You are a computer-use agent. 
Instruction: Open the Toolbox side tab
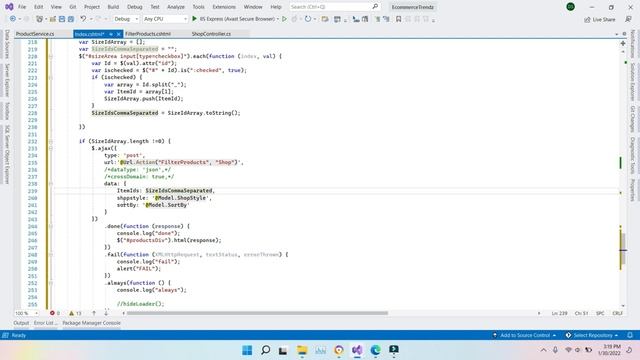coord(7,111)
